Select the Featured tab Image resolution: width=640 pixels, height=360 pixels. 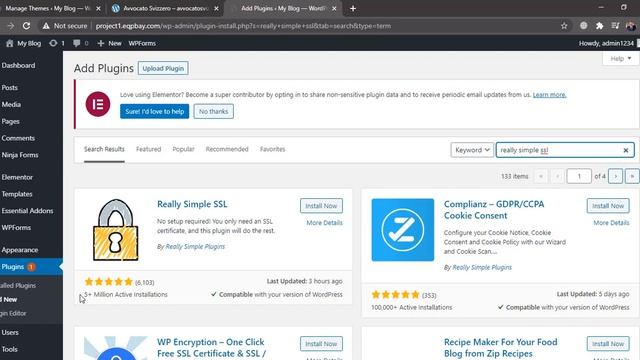(x=149, y=149)
